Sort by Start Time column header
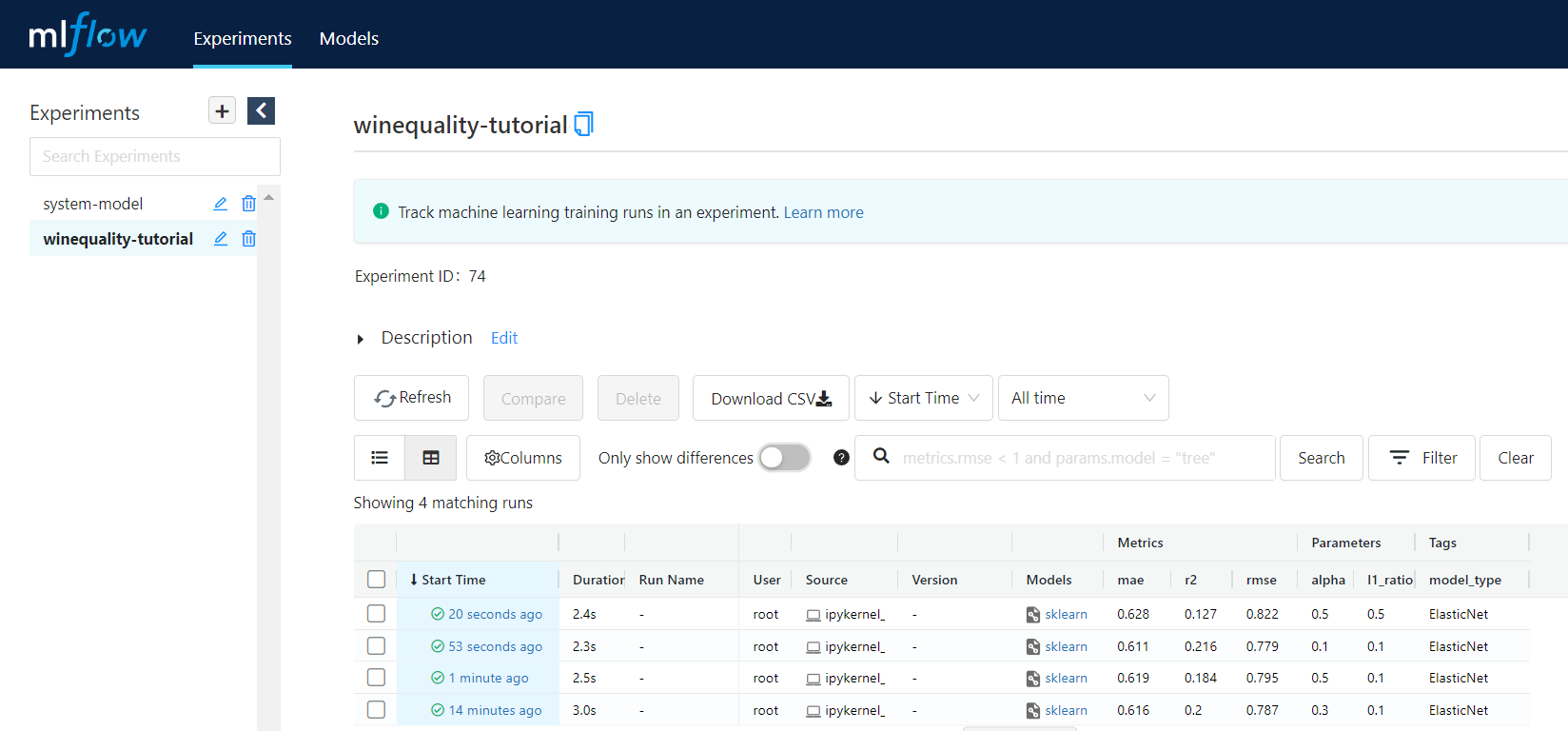Image resolution: width=1568 pixels, height=731 pixels. tap(454, 580)
